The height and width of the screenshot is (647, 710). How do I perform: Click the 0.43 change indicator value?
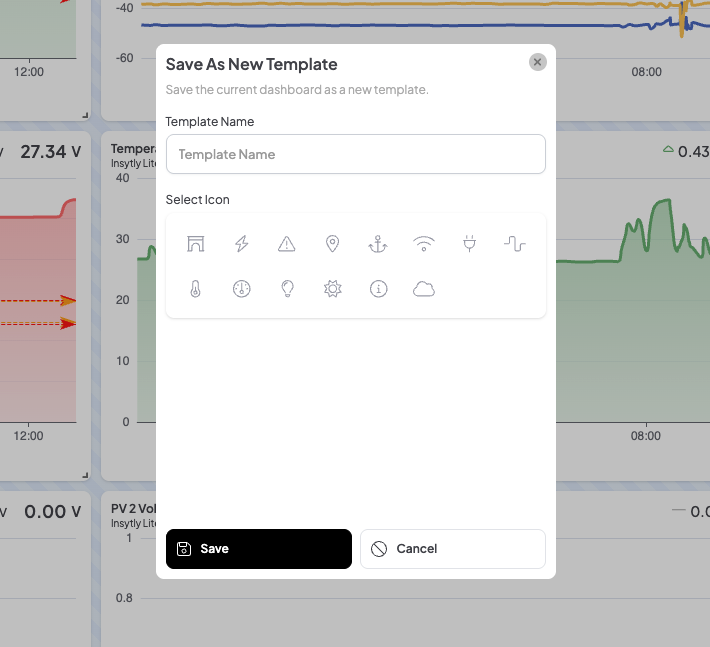coord(693,152)
